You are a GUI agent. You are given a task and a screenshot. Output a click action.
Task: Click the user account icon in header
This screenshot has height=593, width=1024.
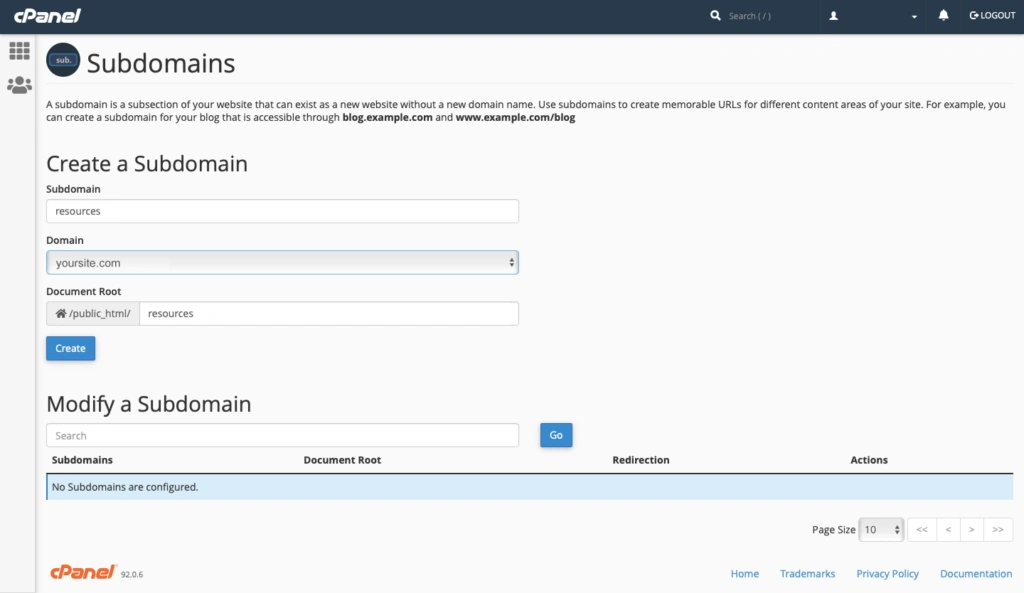click(833, 16)
